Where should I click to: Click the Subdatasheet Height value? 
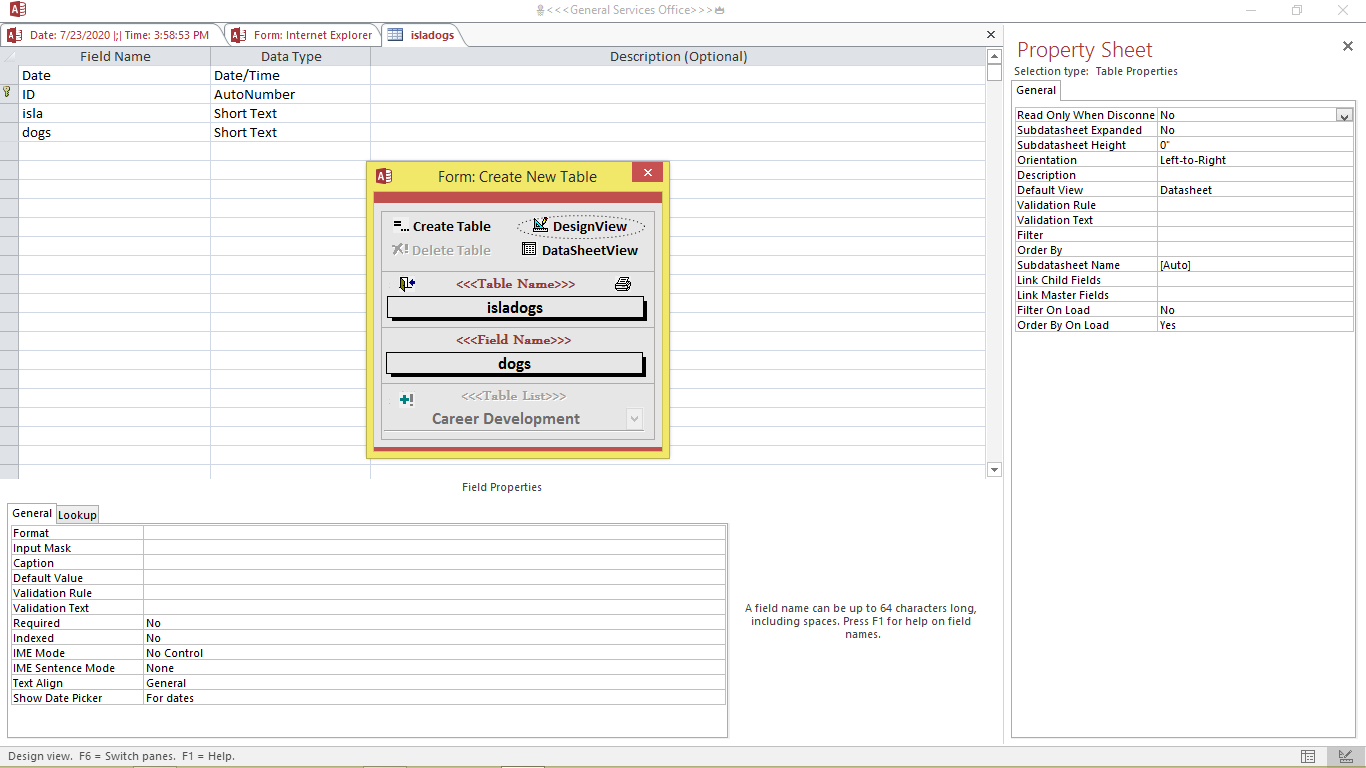coord(1255,145)
